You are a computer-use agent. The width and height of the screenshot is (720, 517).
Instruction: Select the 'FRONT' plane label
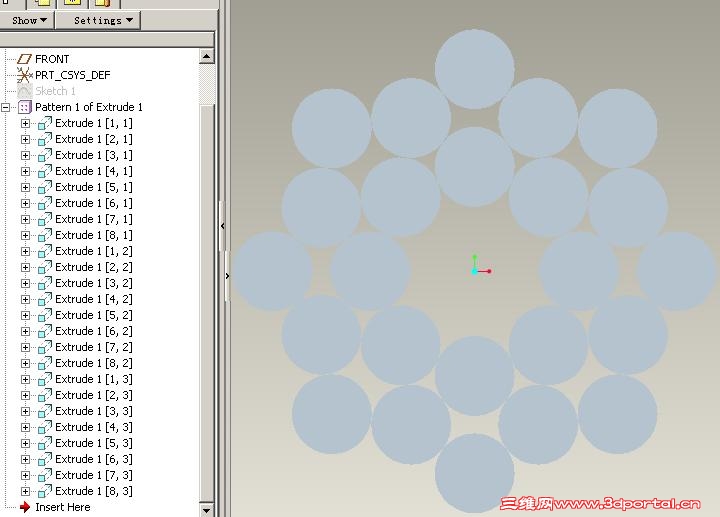[52, 59]
